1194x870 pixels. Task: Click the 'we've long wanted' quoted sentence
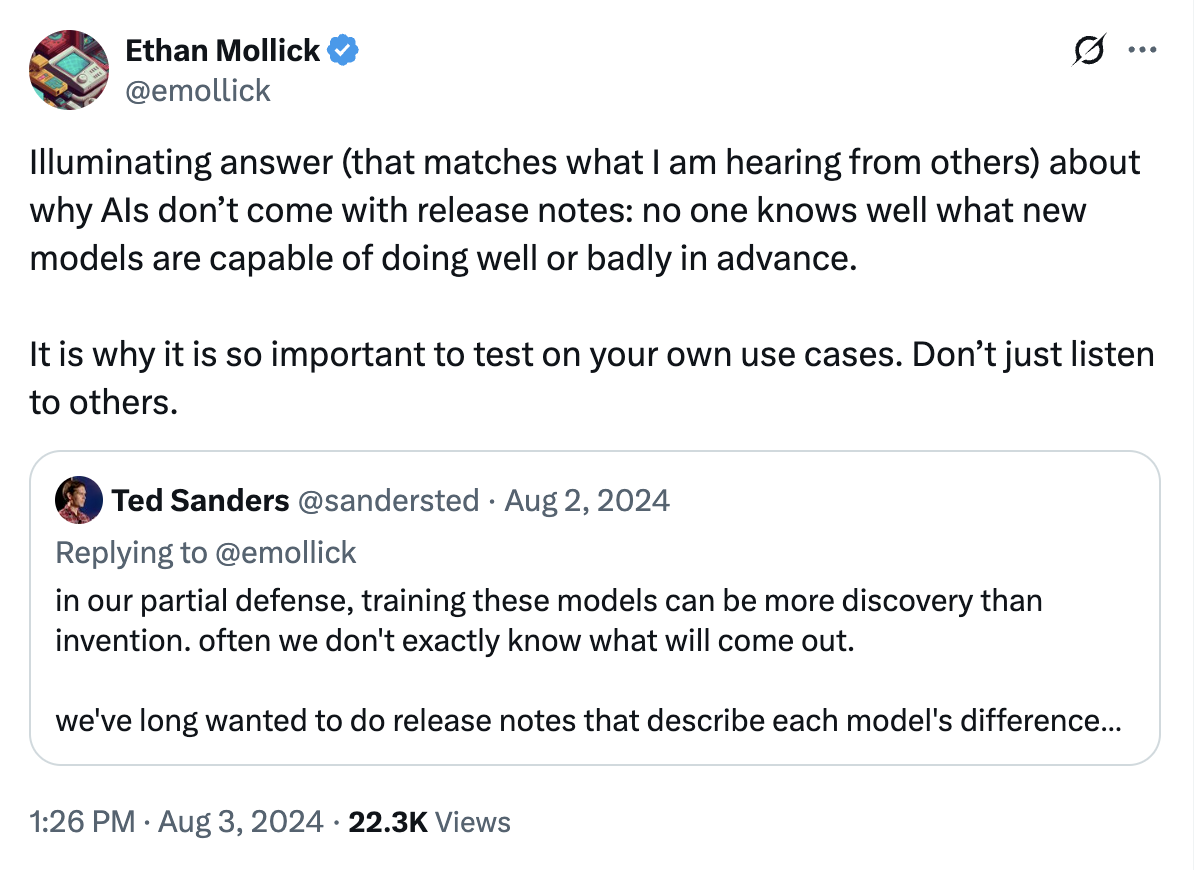pos(588,721)
